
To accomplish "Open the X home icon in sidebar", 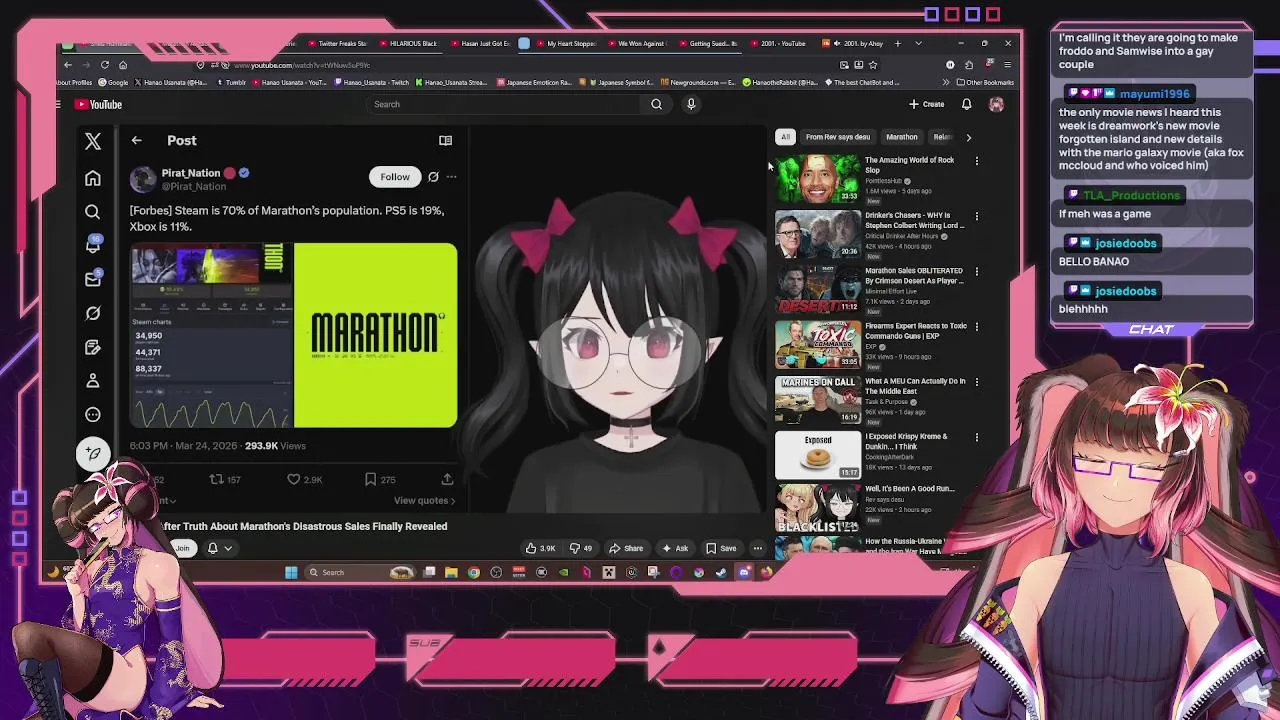I will tap(93, 178).
